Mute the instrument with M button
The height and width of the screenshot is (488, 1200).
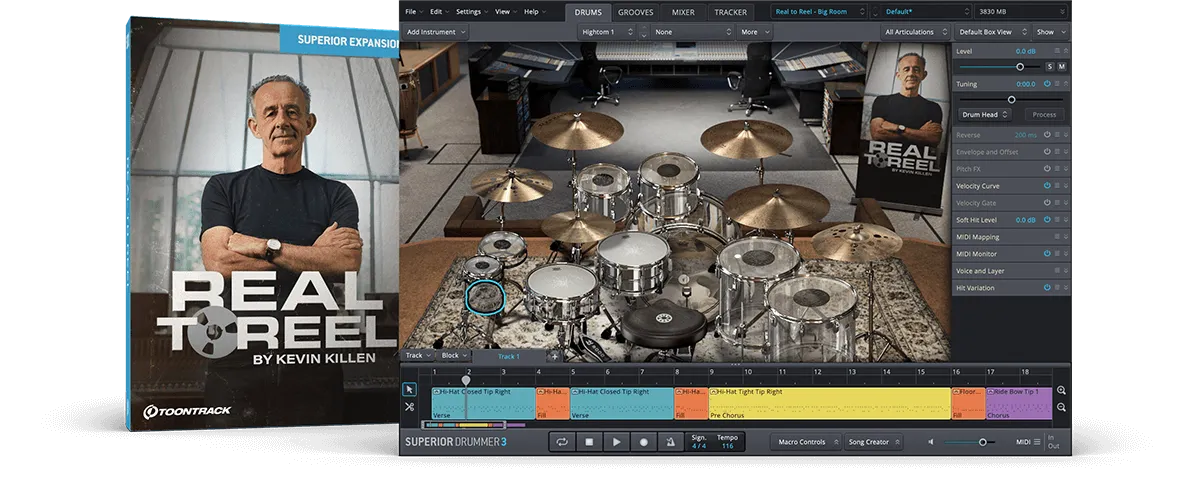tap(1062, 66)
